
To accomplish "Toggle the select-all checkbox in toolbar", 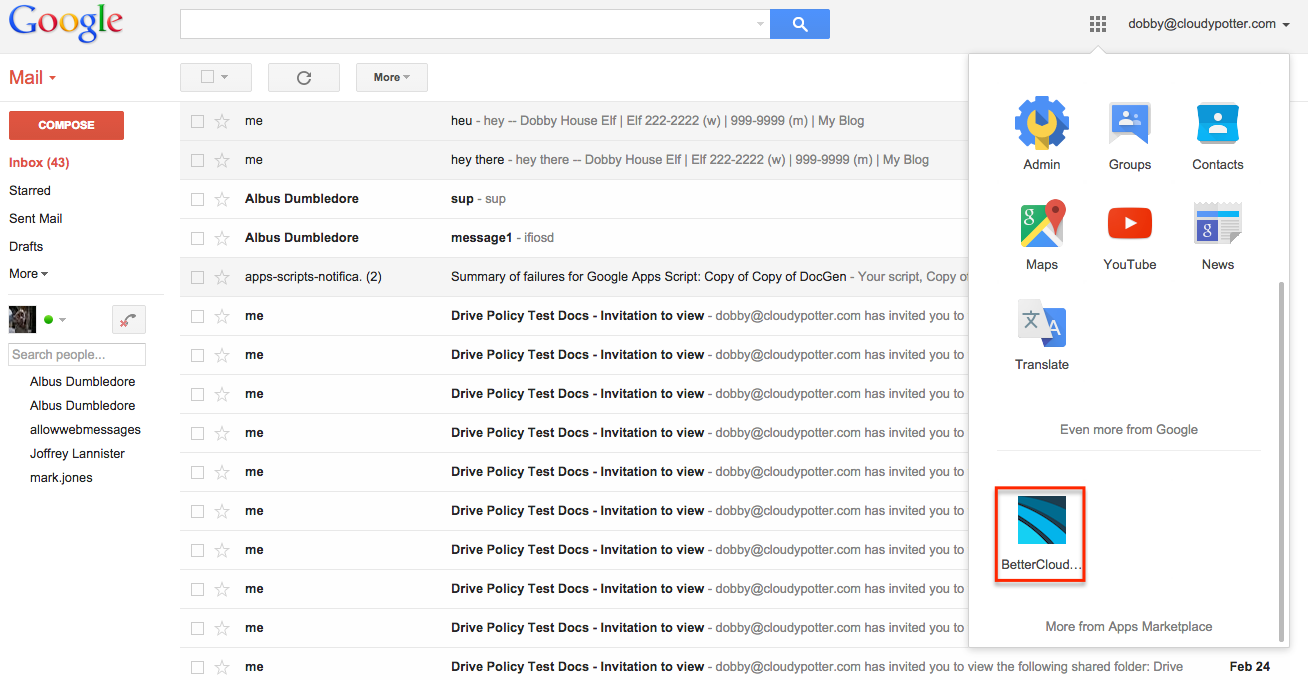I will tap(207, 77).
